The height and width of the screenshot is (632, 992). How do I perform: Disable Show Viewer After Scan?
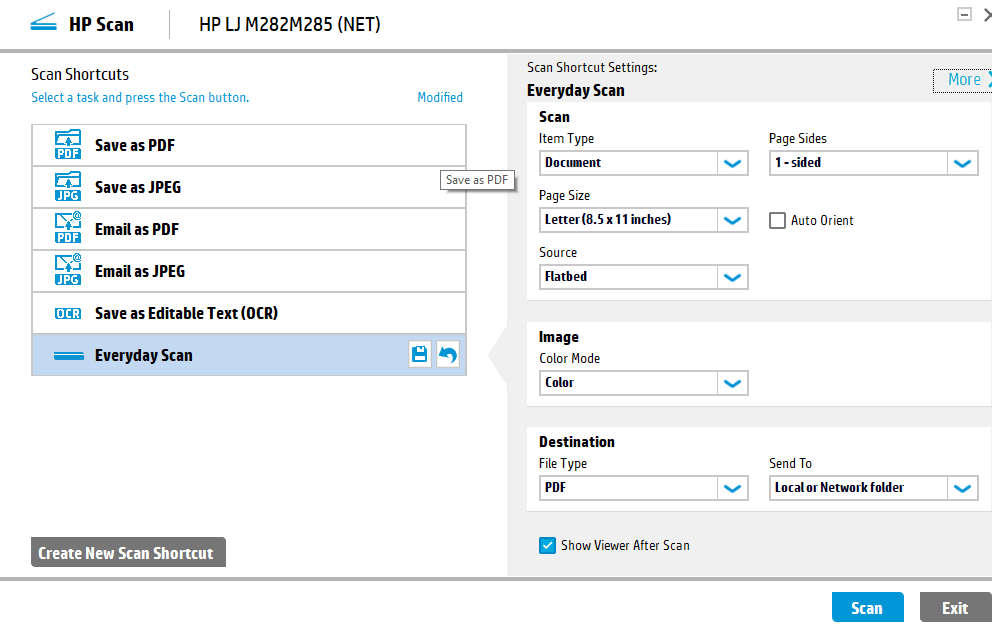point(547,545)
